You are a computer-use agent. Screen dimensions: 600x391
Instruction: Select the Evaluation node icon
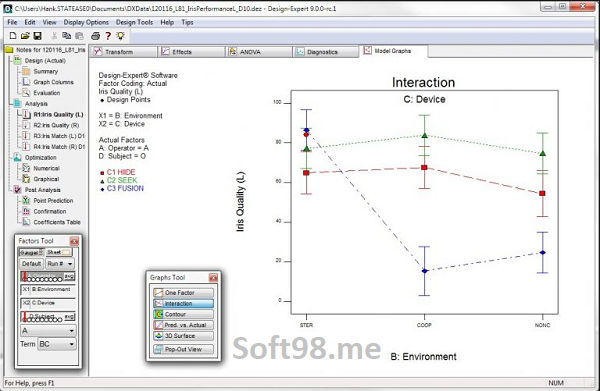(26, 93)
